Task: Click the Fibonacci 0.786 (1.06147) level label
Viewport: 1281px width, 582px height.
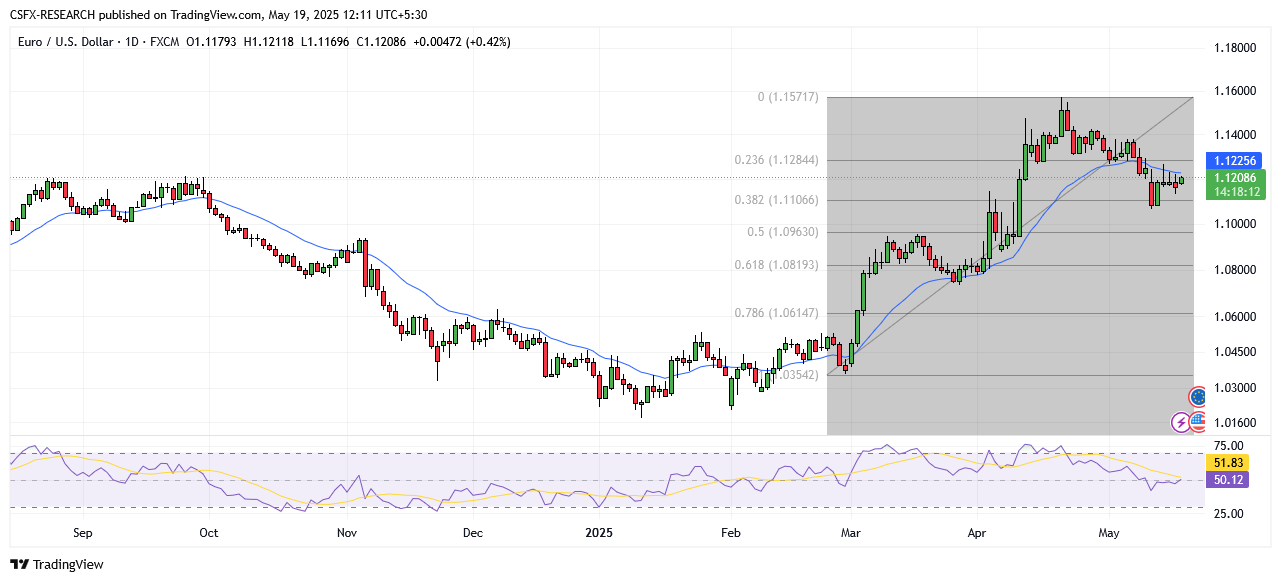Action: click(x=777, y=313)
